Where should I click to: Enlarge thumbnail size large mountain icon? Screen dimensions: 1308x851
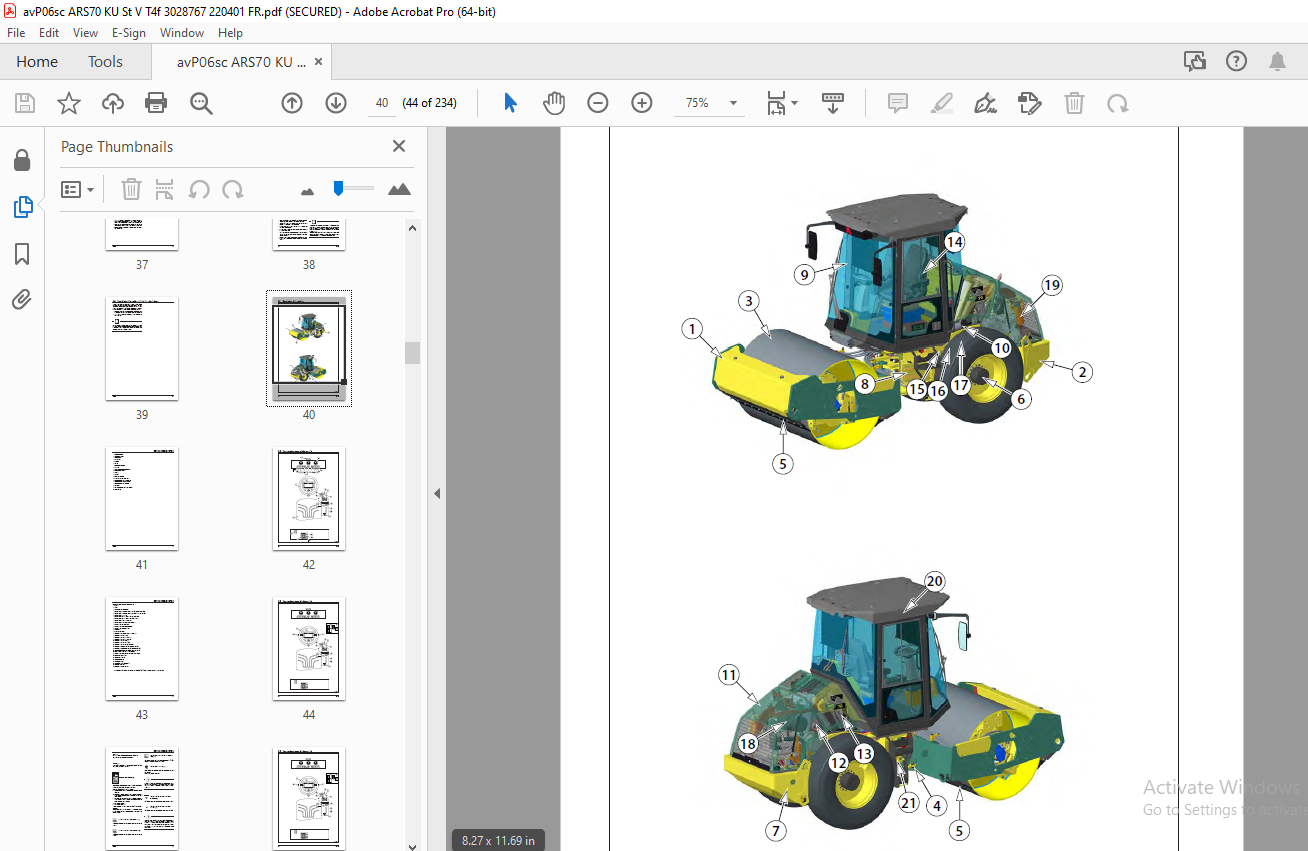[x=399, y=189]
